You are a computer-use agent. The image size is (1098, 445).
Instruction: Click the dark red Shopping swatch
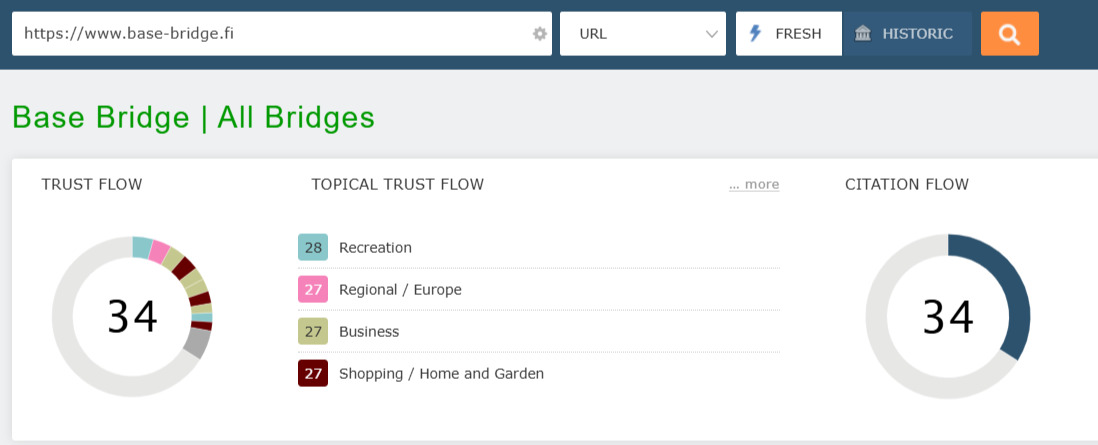tap(313, 373)
